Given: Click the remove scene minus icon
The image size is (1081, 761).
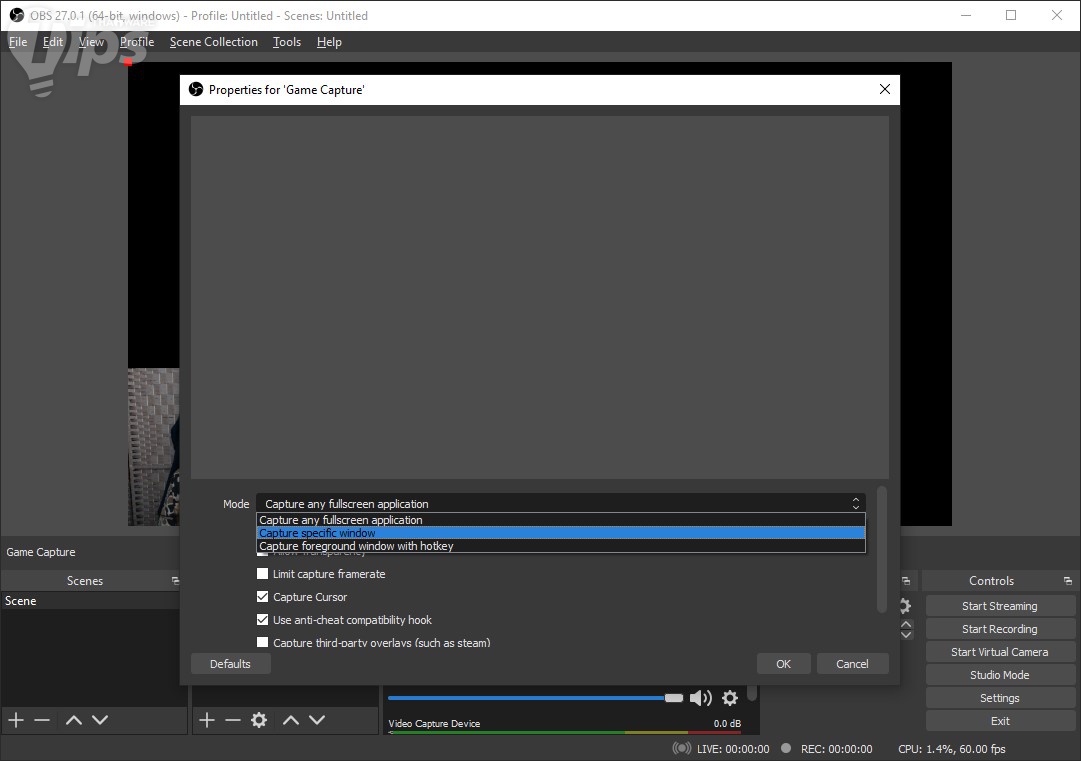Looking at the screenshot, I should click(x=42, y=720).
